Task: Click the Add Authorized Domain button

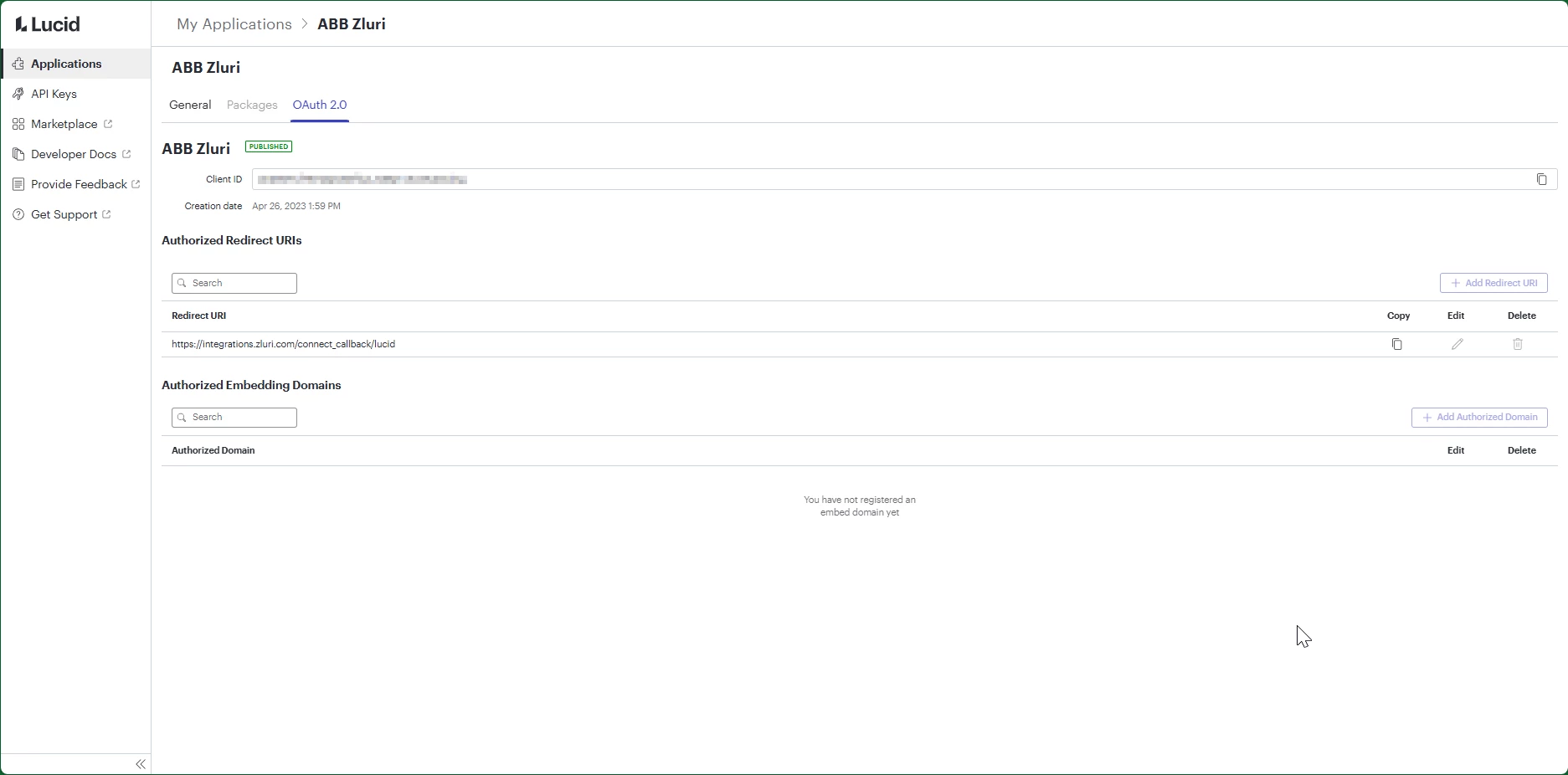Action: point(1479,417)
